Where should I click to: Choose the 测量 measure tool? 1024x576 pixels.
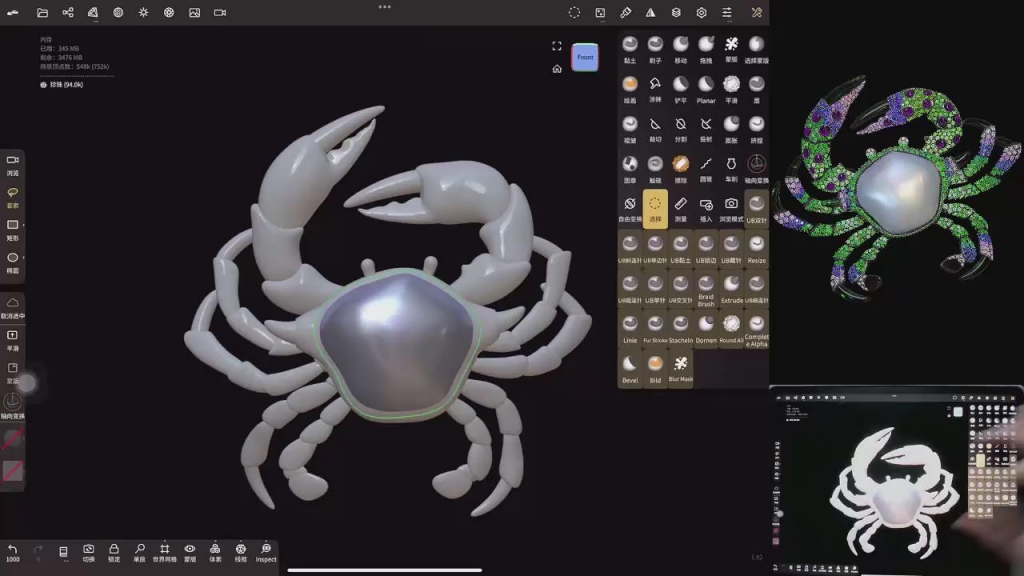pos(680,209)
